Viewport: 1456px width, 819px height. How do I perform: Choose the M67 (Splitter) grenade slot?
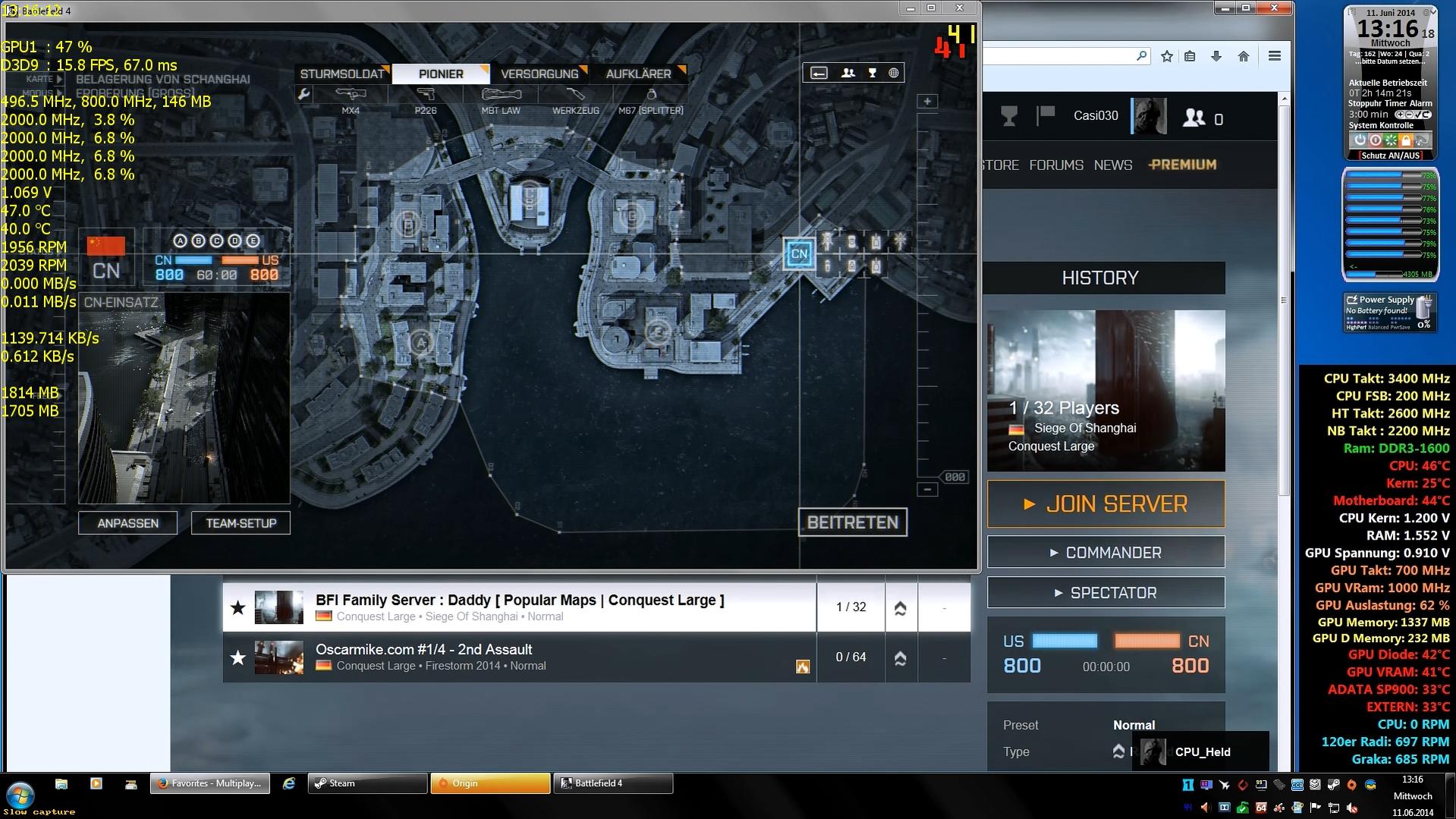click(650, 100)
